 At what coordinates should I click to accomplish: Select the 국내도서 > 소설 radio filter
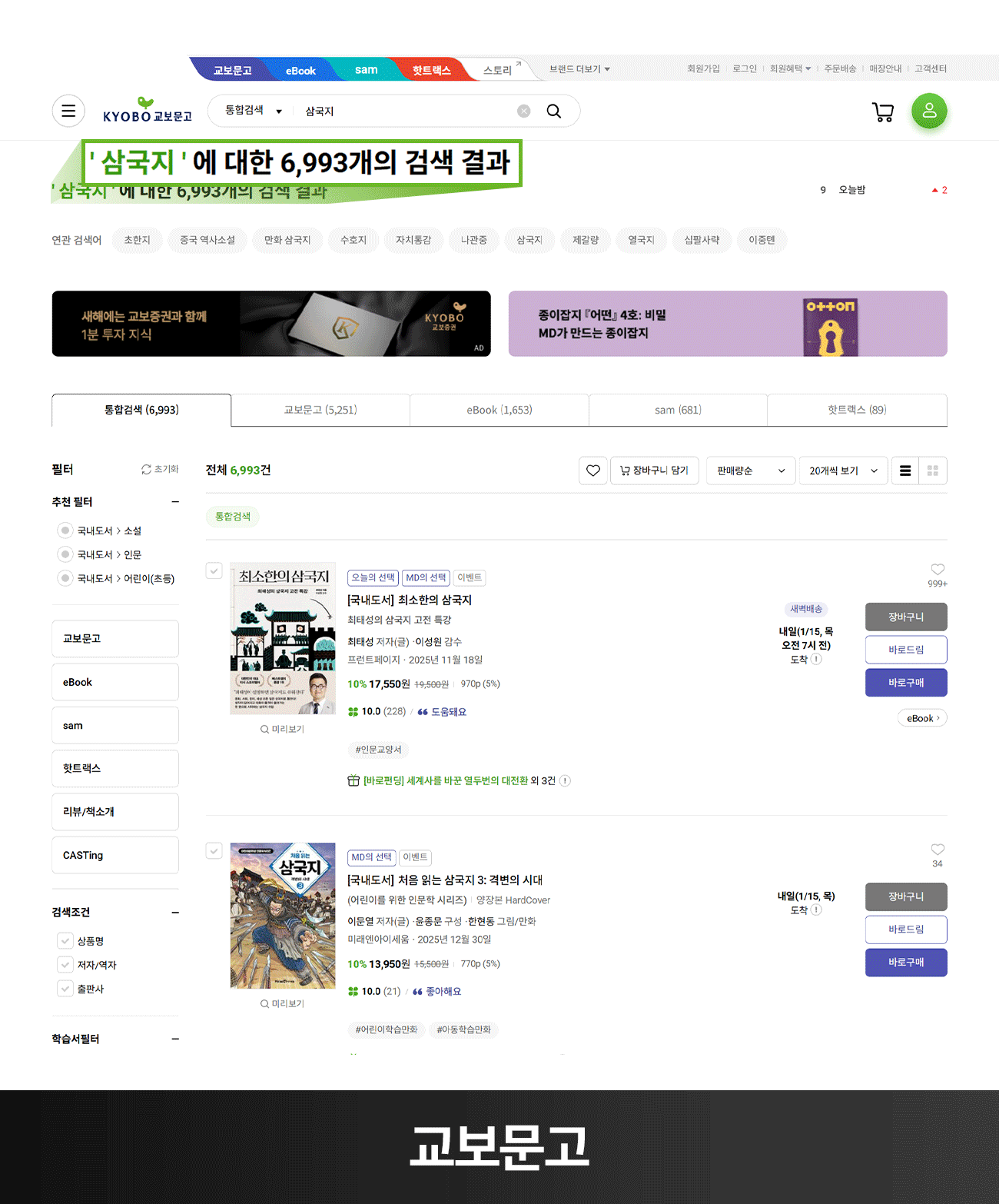(65, 530)
